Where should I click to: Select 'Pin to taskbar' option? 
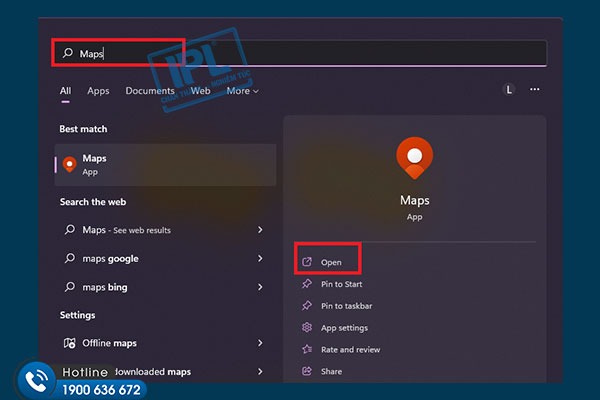point(346,306)
